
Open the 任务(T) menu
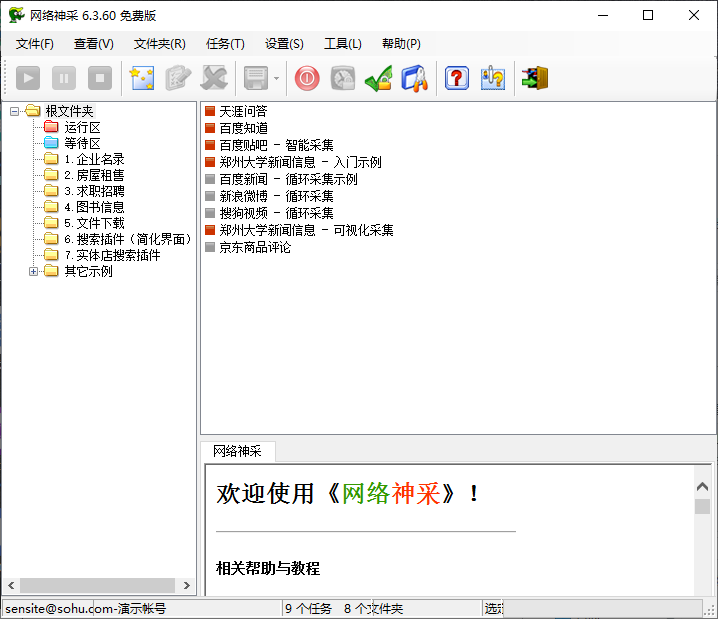(225, 43)
